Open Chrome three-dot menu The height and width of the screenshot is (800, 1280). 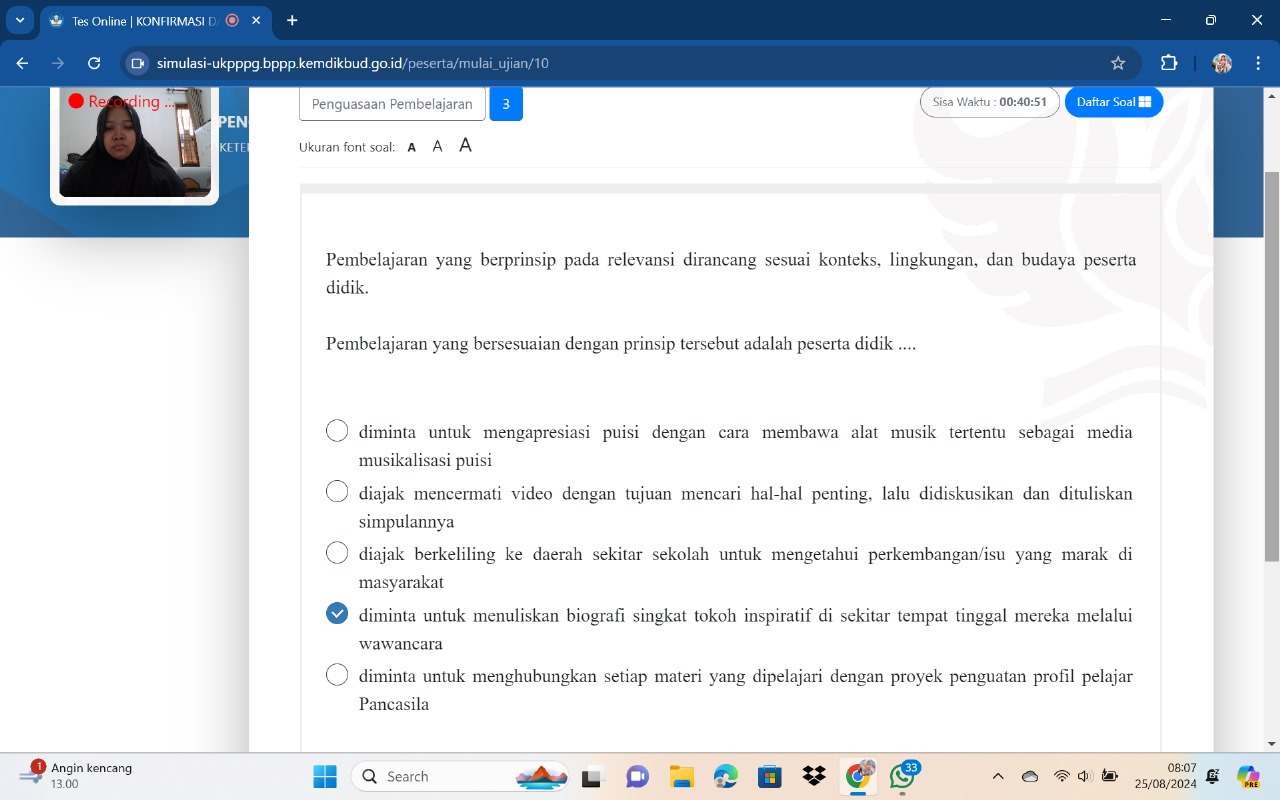[x=1256, y=63]
